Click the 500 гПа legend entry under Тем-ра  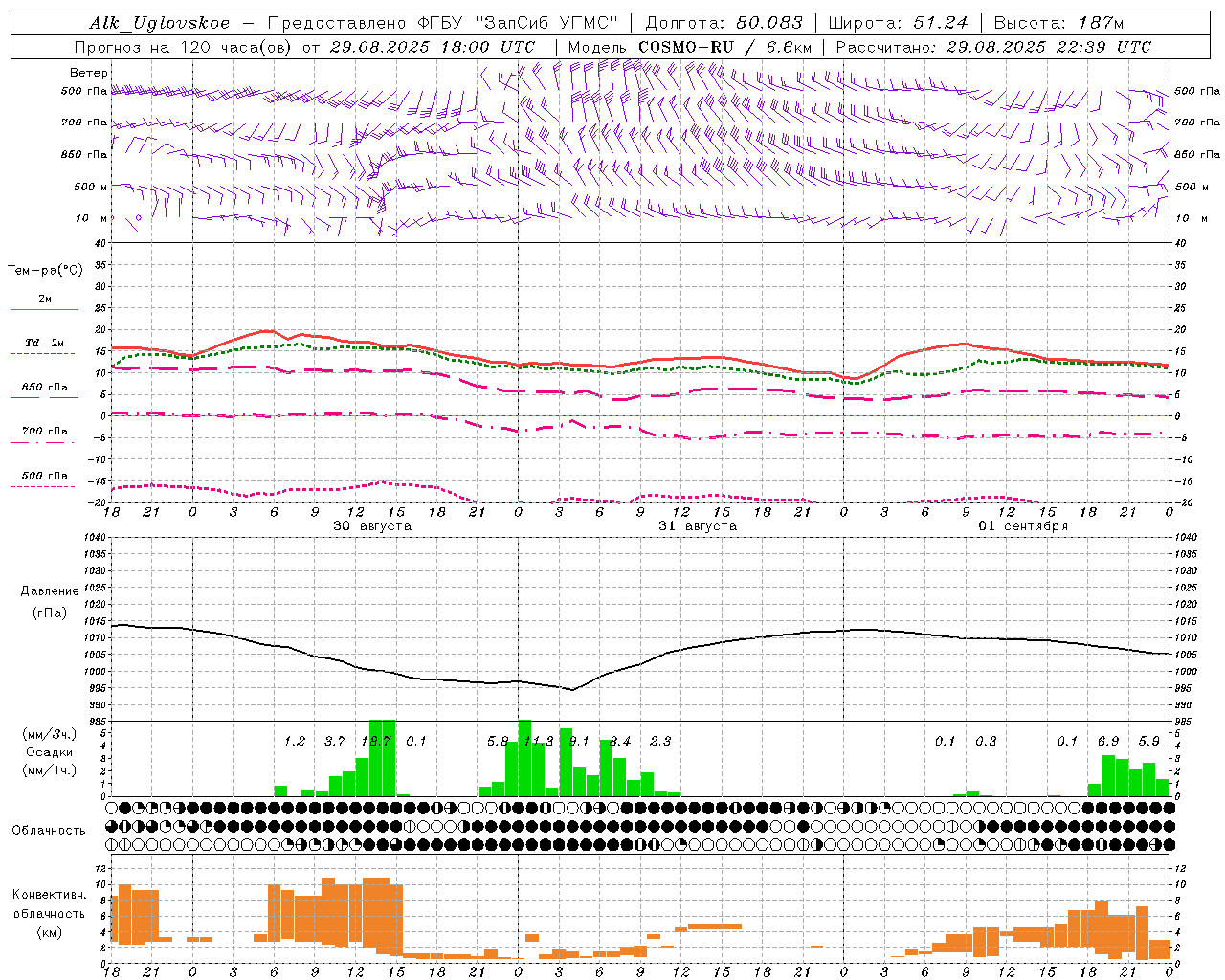tap(45, 476)
